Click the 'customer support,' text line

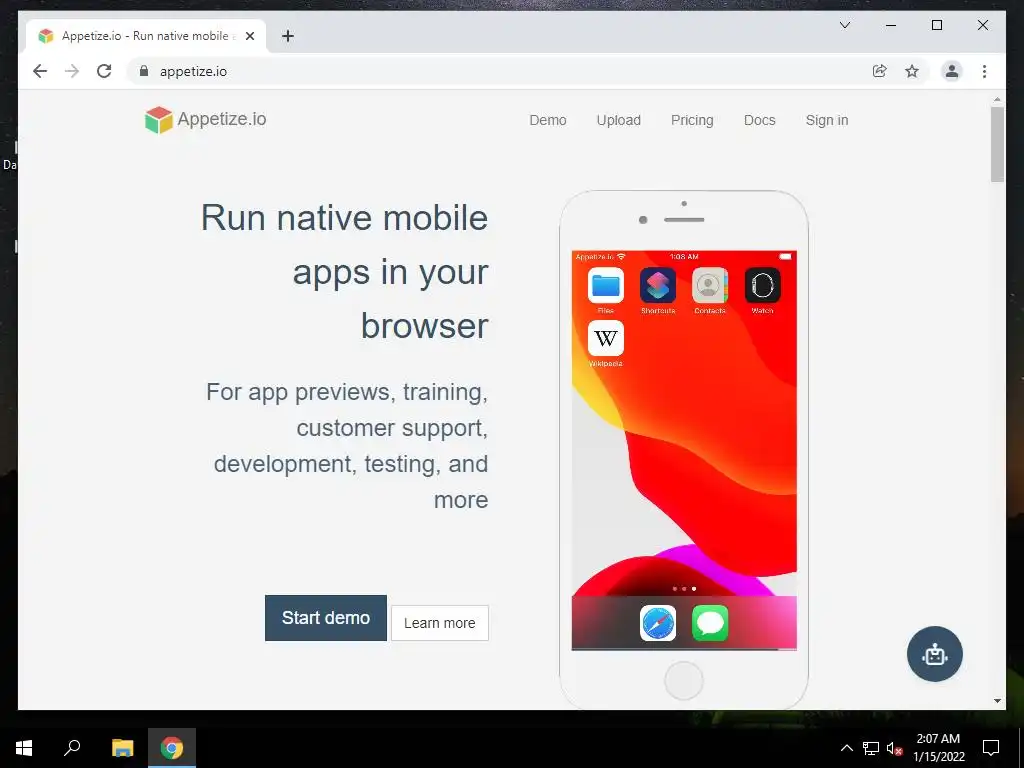point(392,428)
